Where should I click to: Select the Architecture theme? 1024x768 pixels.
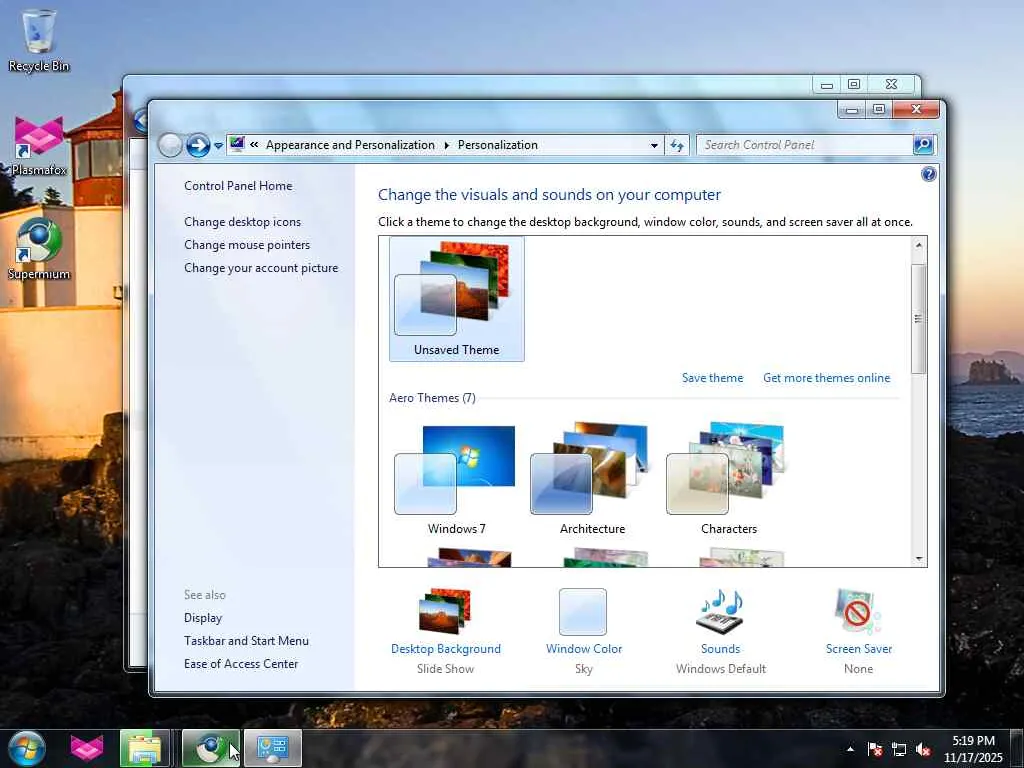coord(592,480)
